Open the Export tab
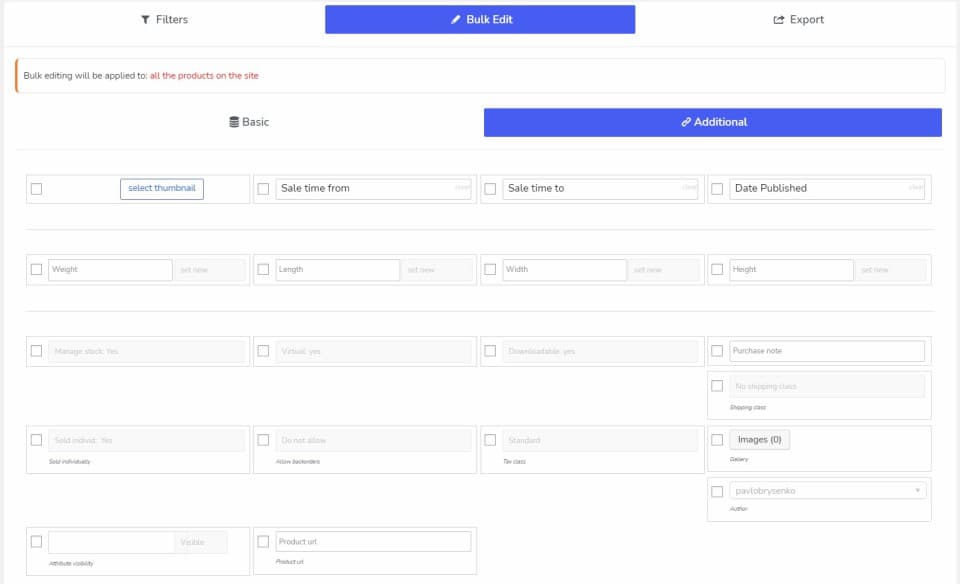This screenshot has height=584, width=960. coord(798,20)
